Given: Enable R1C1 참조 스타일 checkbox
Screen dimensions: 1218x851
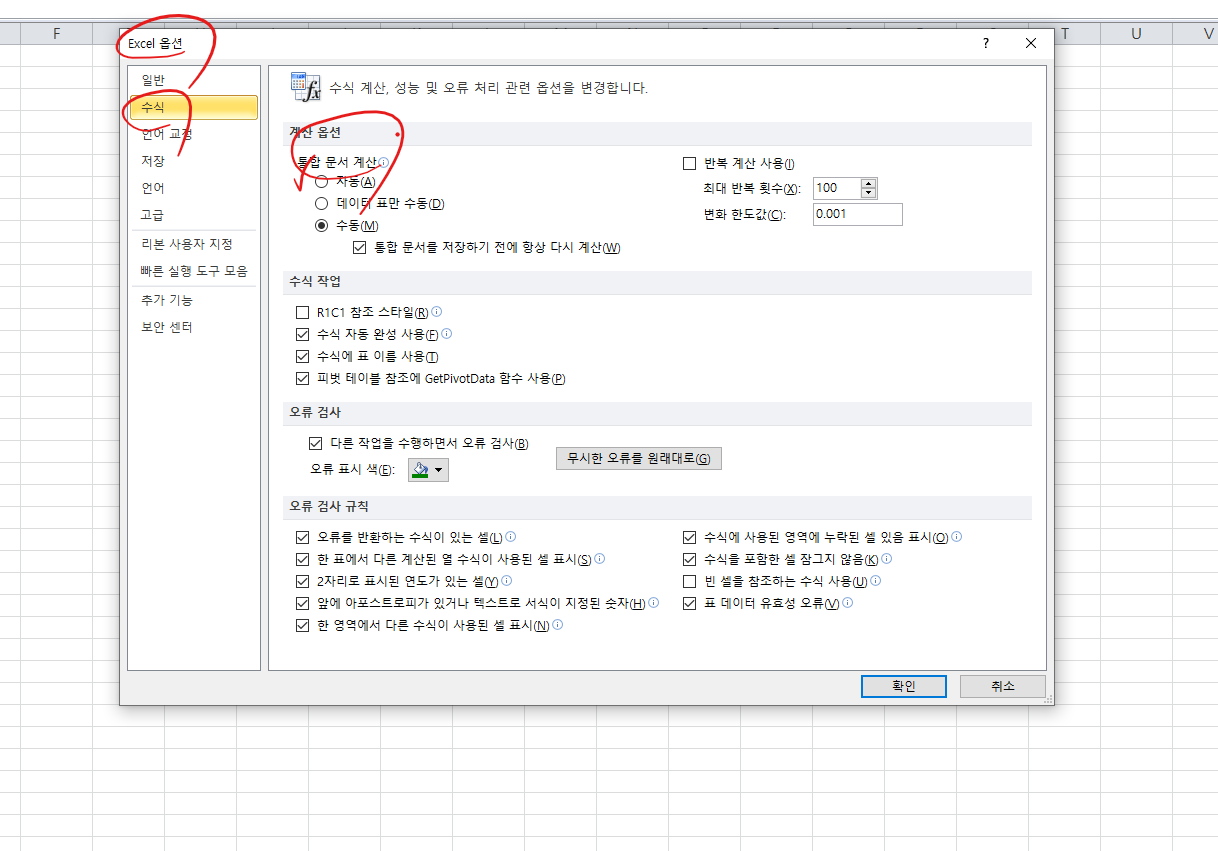Looking at the screenshot, I should pyautogui.click(x=303, y=312).
